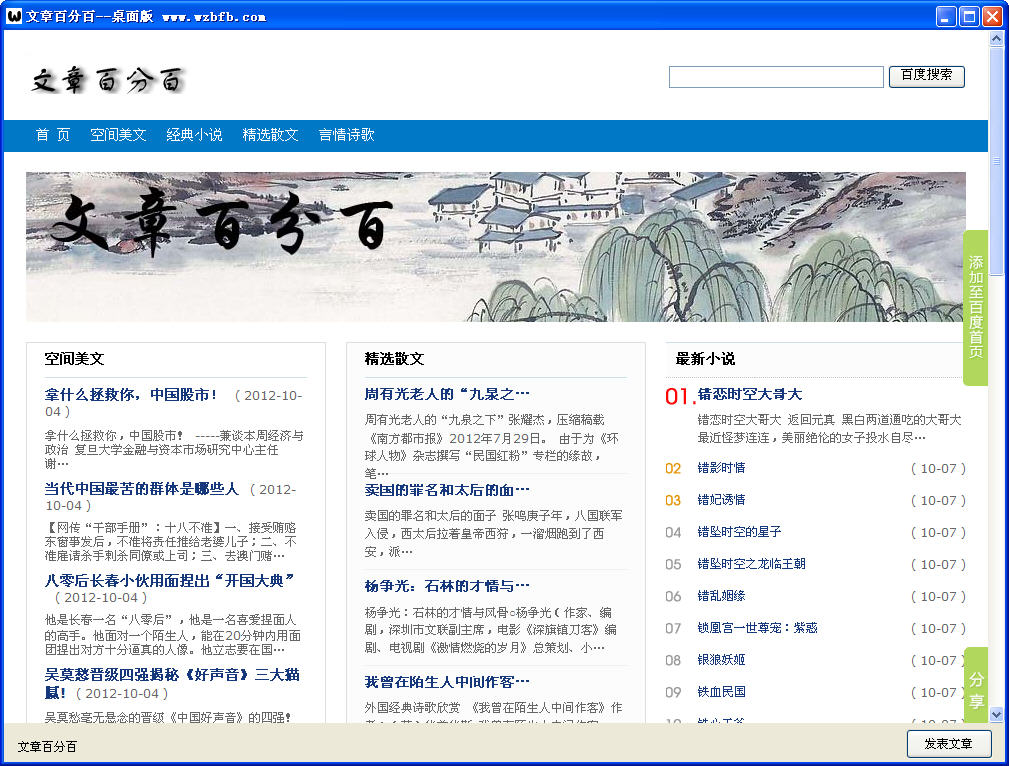The width and height of the screenshot is (1009, 766).
Task: Click the ink painting banner image
Action: (x=495, y=247)
